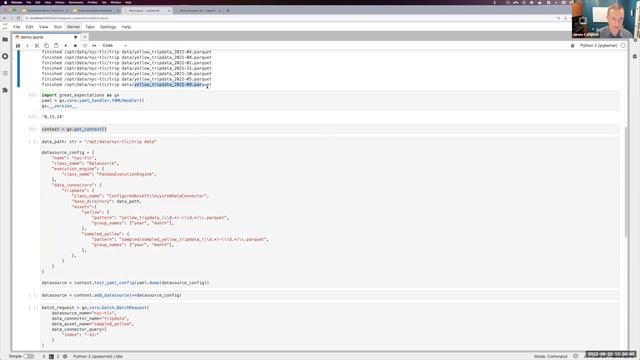This screenshot has width=640, height=360.
Task: Copy the selected cell
Action: (x=47, y=46)
